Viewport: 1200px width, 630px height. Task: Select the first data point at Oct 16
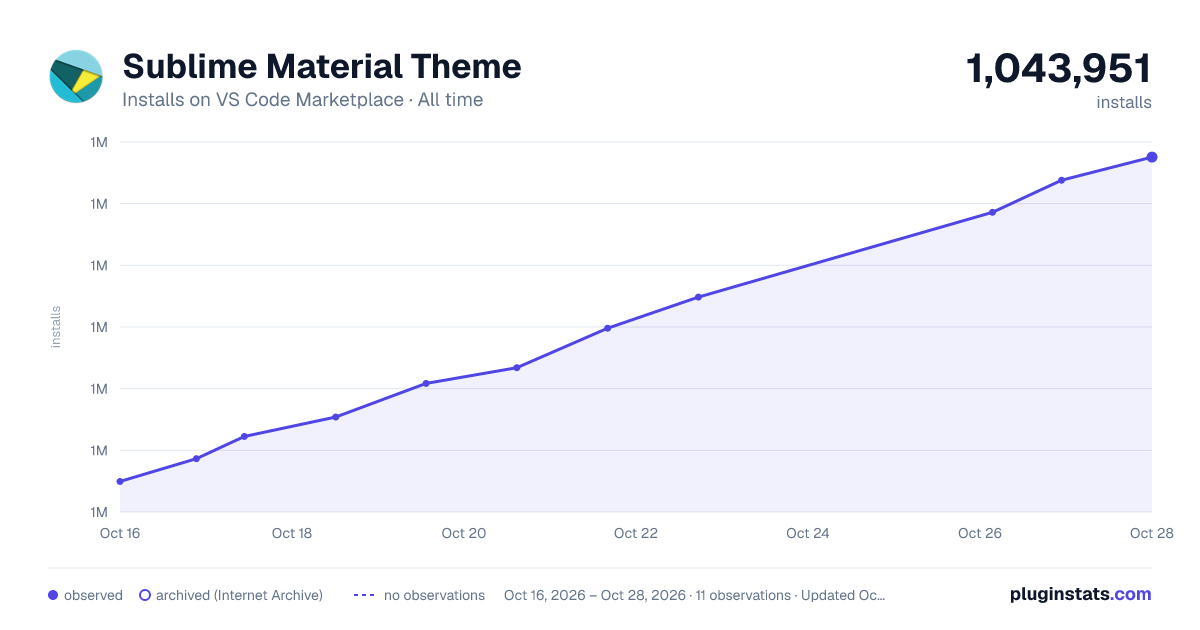tap(120, 482)
